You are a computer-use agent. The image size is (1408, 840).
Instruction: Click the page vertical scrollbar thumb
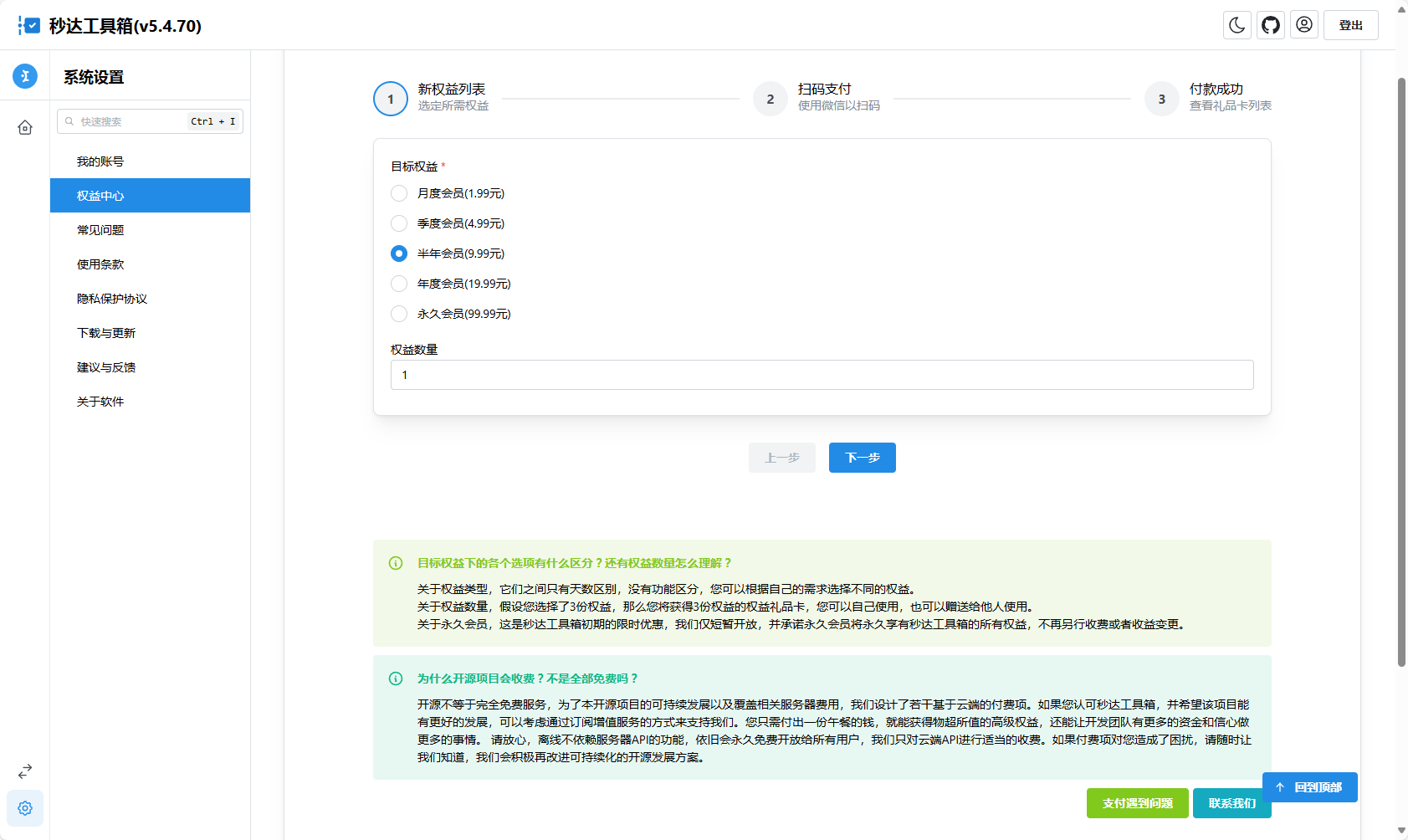coord(1401,372)
